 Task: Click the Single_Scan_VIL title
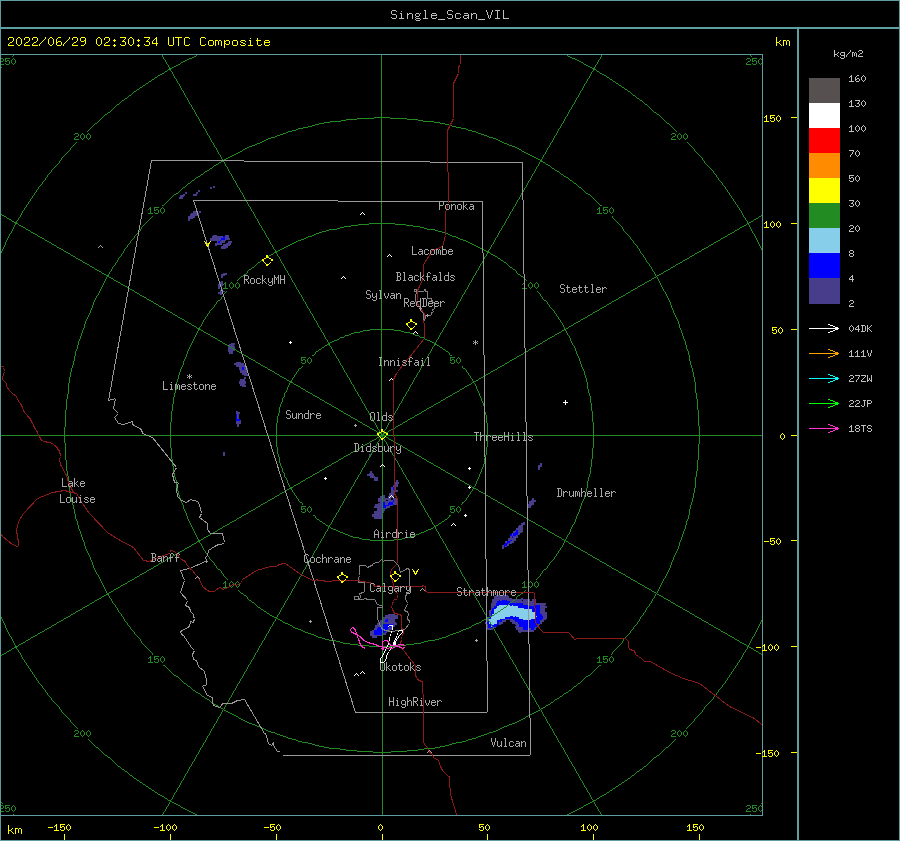449,15
